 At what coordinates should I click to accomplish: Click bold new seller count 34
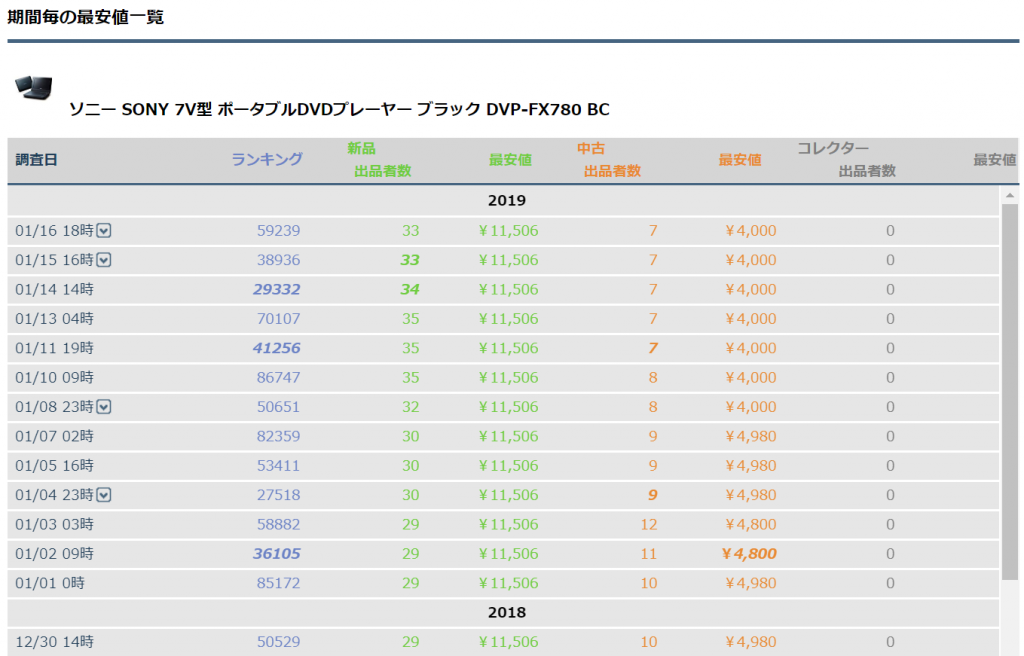(x=410, y=289)
